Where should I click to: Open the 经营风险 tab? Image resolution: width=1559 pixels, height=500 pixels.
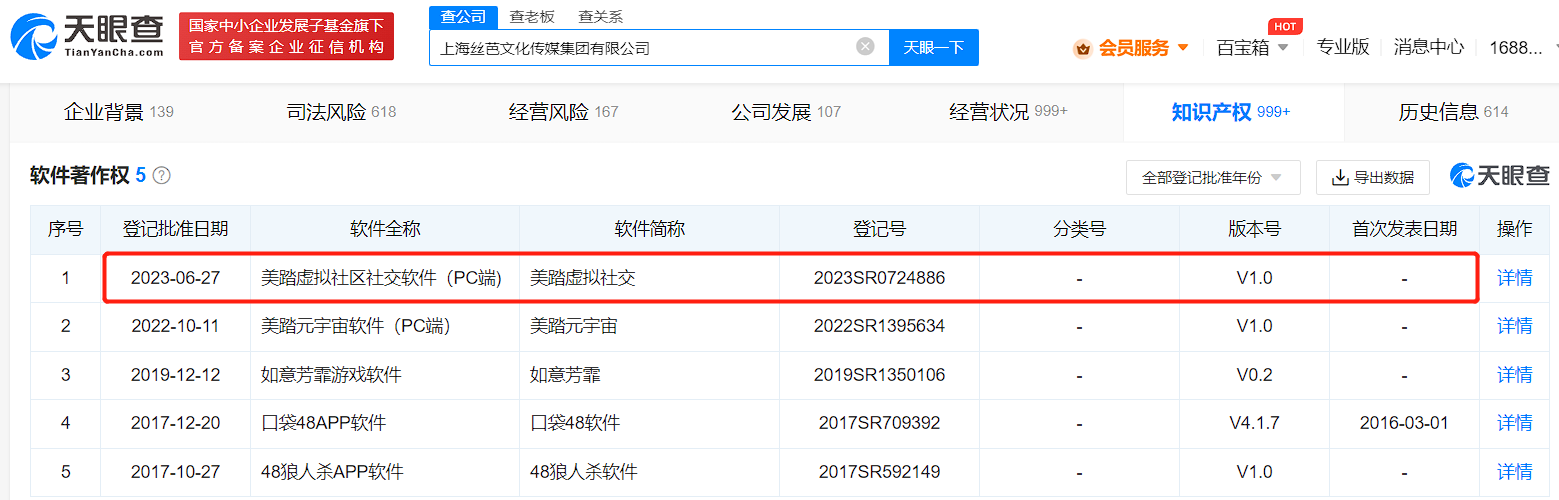click(563, 112)
